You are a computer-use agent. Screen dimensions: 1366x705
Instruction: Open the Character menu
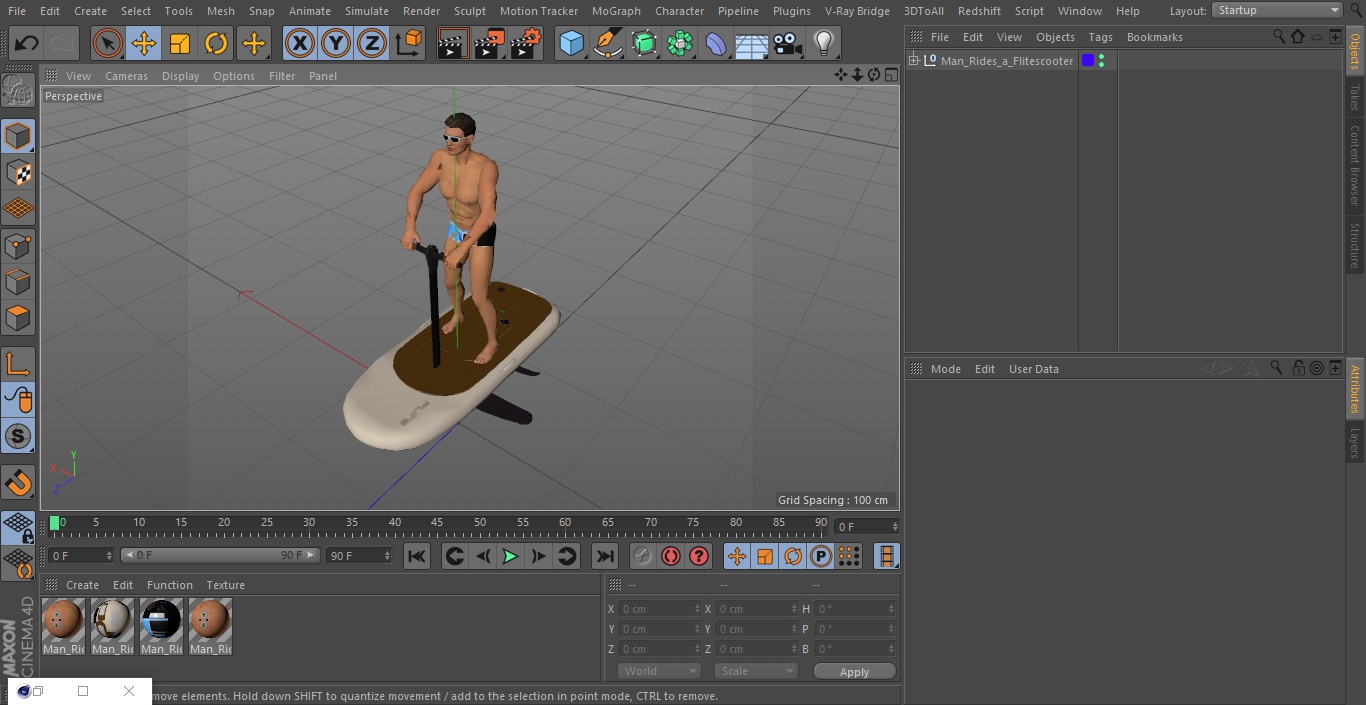click(679, 11)
